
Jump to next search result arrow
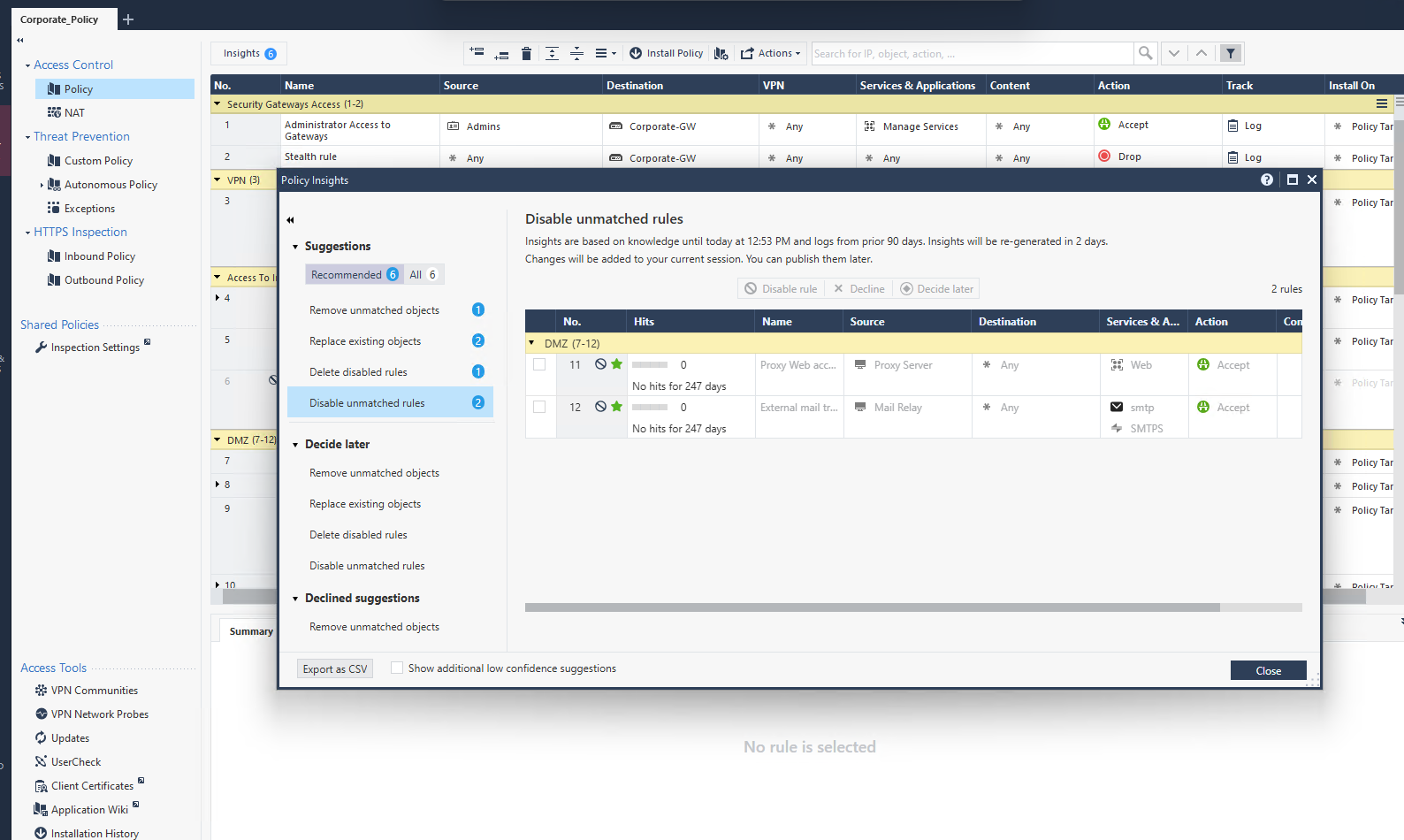1174,53
